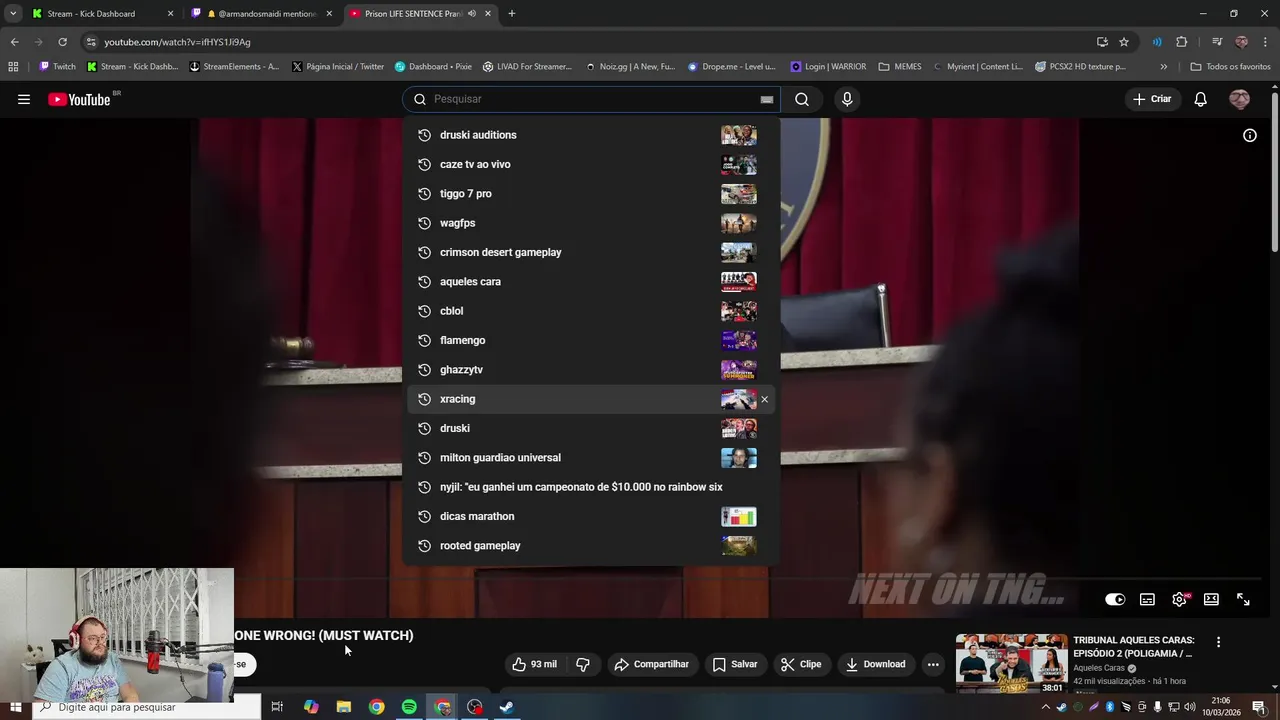This screenshot has width=1280, height=720.
Task: Select 'flamengo' from search history
Action: tap(592, 340)
